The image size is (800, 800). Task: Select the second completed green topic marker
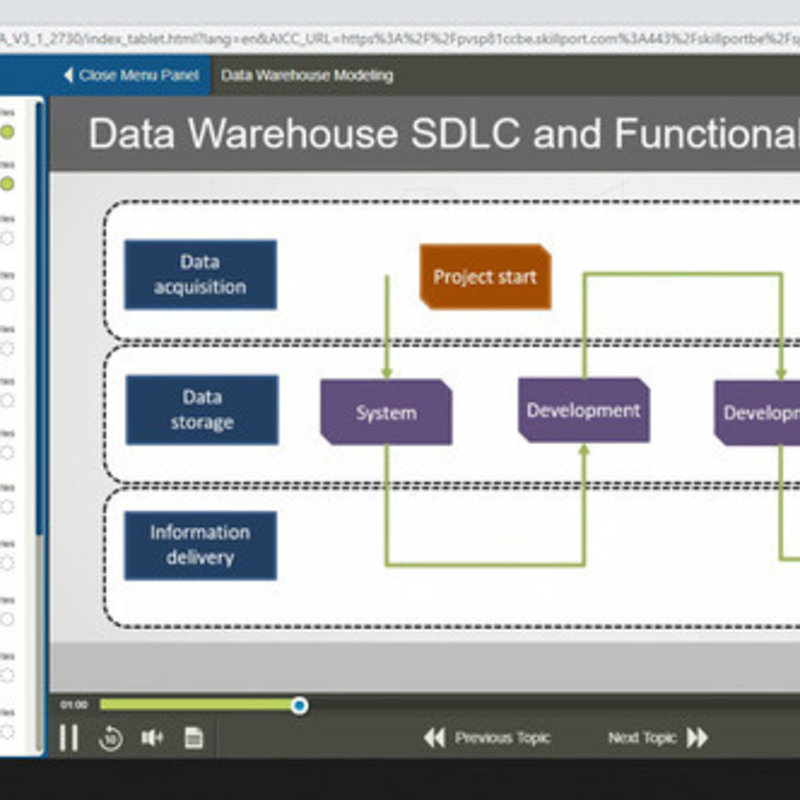click(7, 184)
